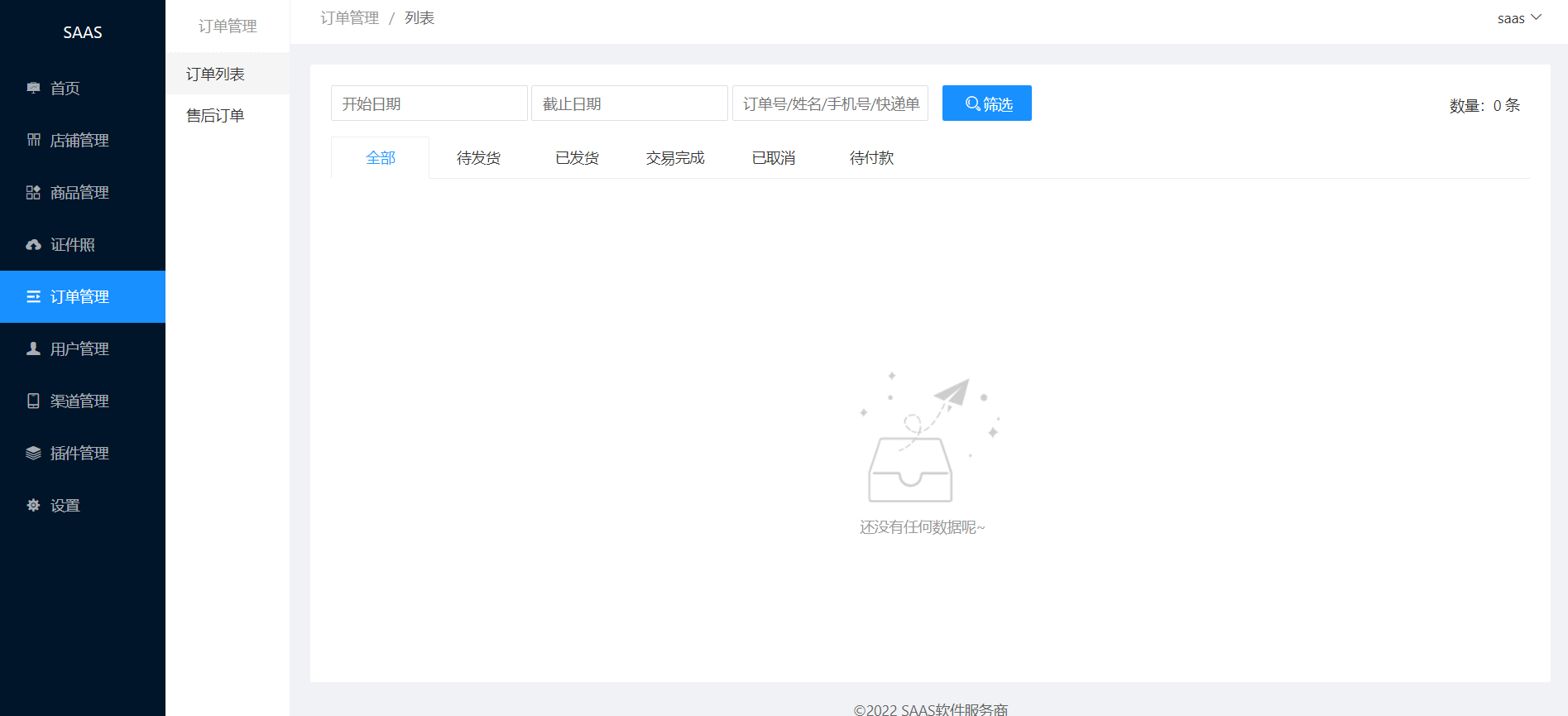Open 店铺管理 in the sidebar
Screen dimensions: 1568x716
(x=83, y=140)
